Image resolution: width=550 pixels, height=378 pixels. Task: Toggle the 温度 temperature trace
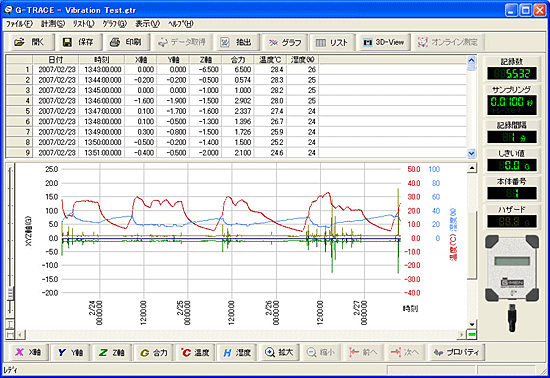click(195, 352)
